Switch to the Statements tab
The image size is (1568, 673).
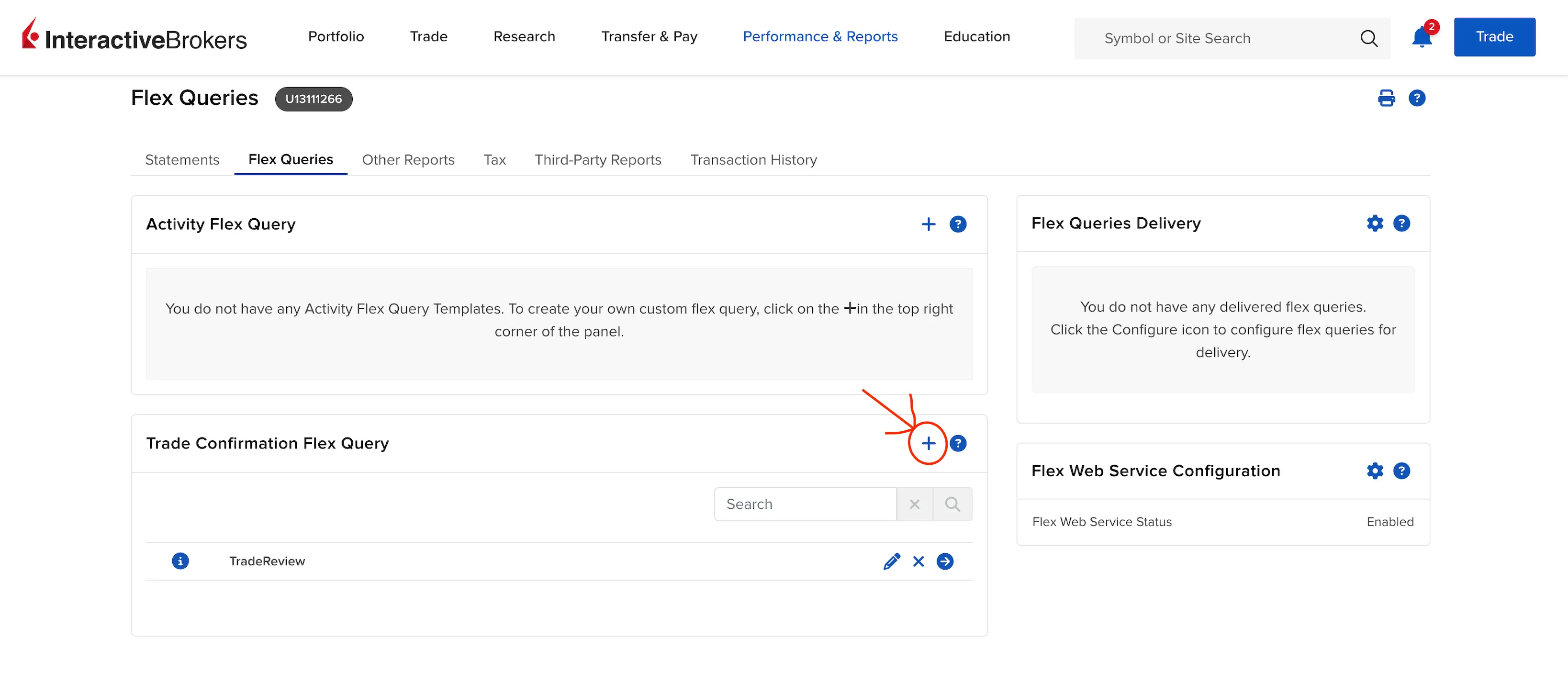[x=182, y=159]
